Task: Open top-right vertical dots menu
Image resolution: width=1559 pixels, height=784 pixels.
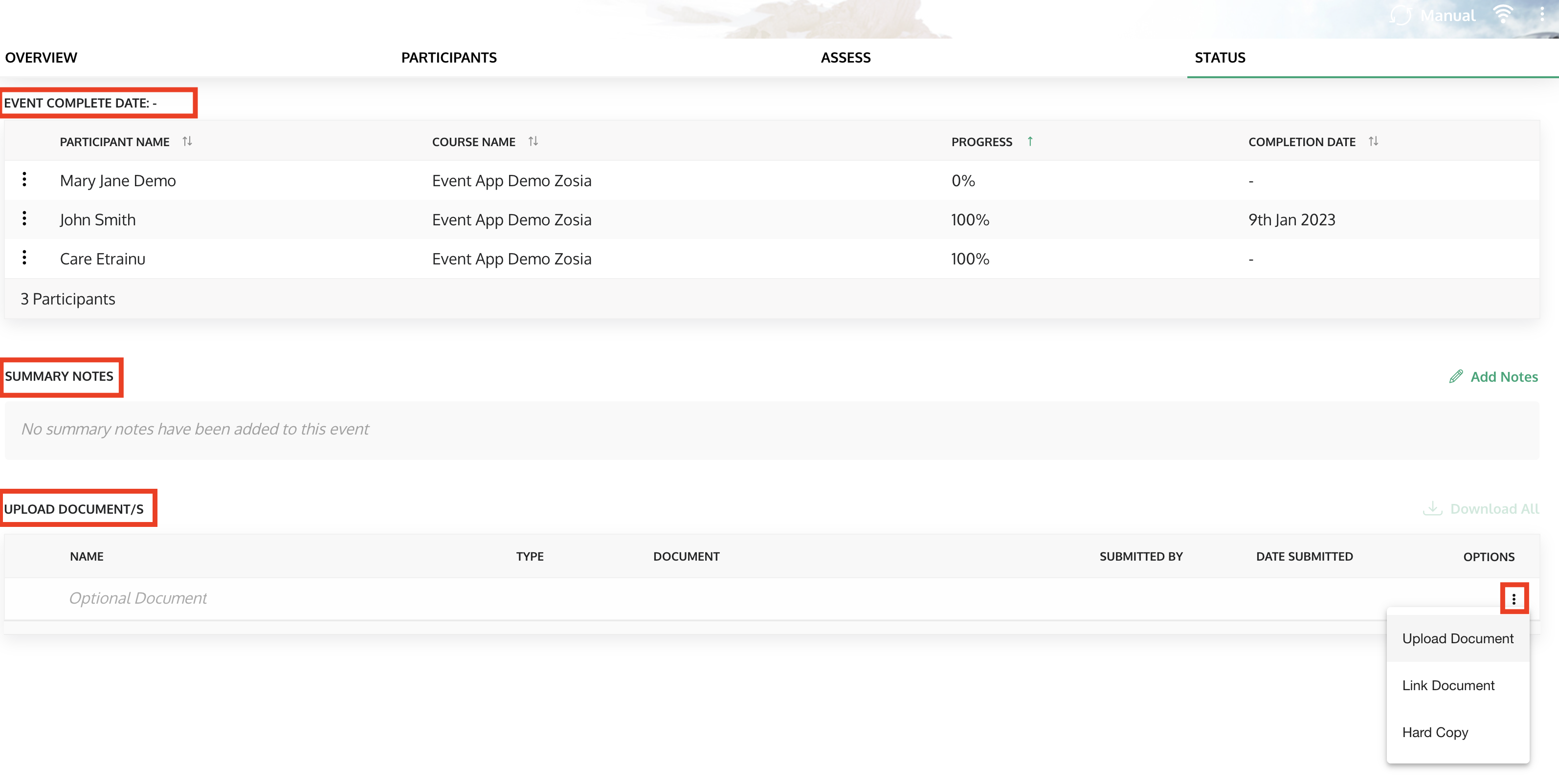Action: (x=1541, y=15)
